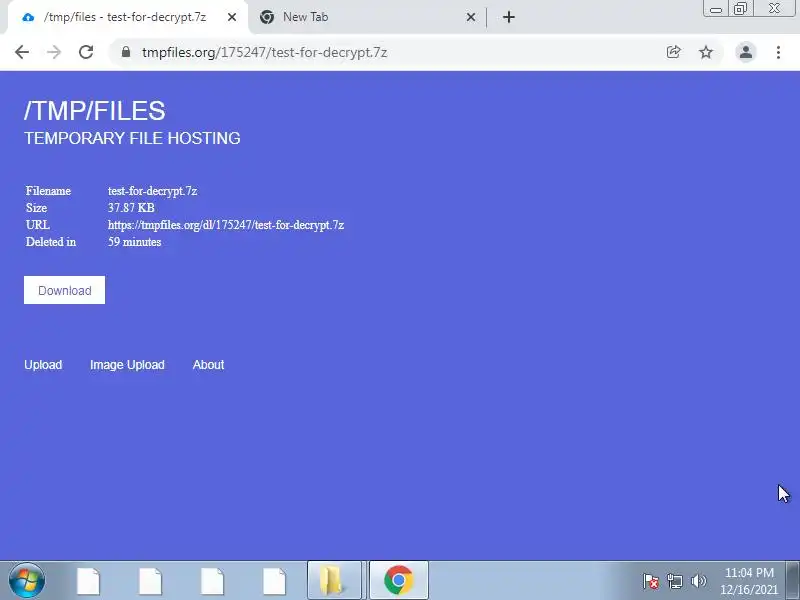
Task: Select the 37.87 KB size value
Action: coord(131,208)
